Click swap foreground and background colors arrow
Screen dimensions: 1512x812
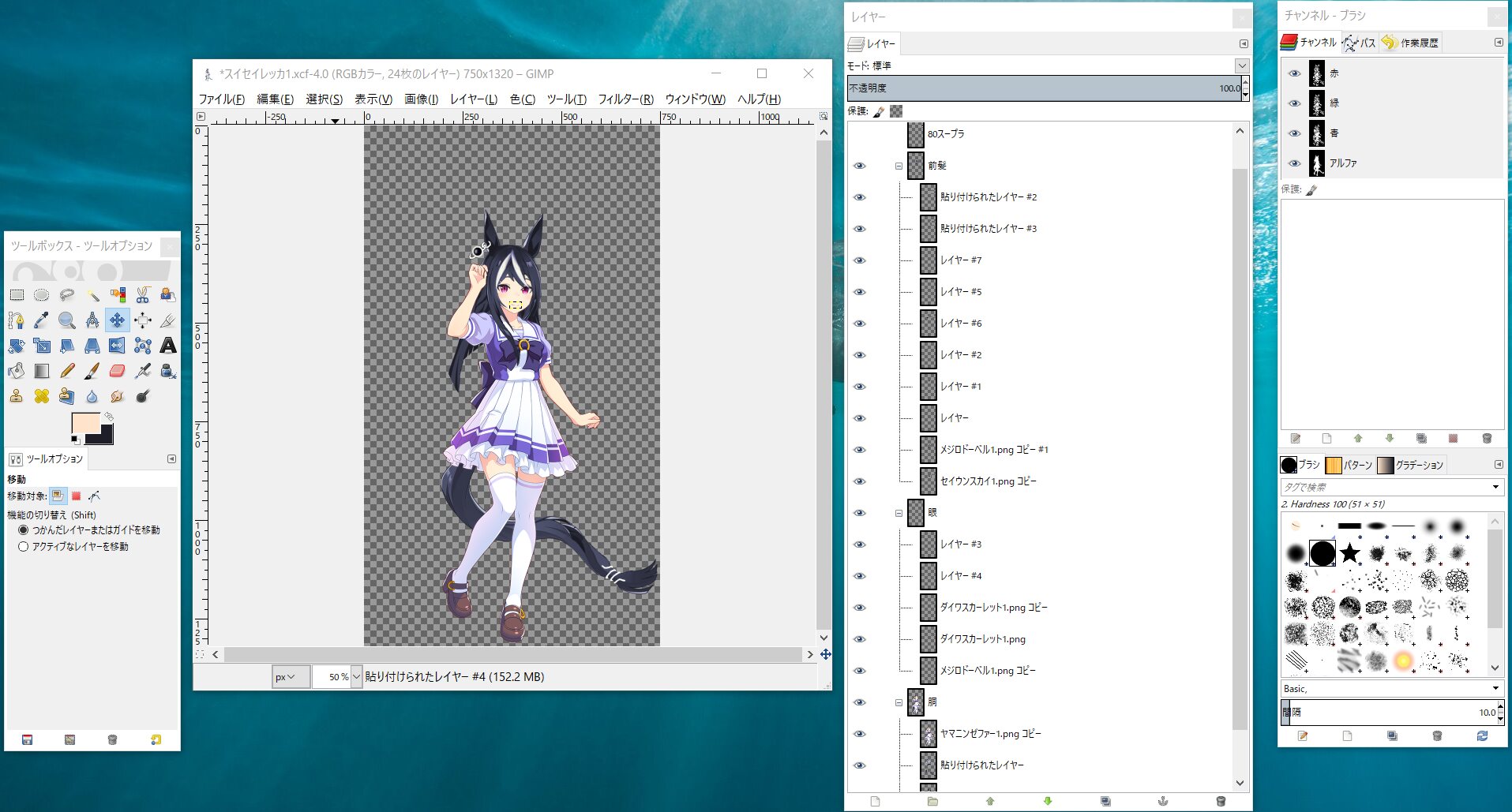tap(109, 416)
